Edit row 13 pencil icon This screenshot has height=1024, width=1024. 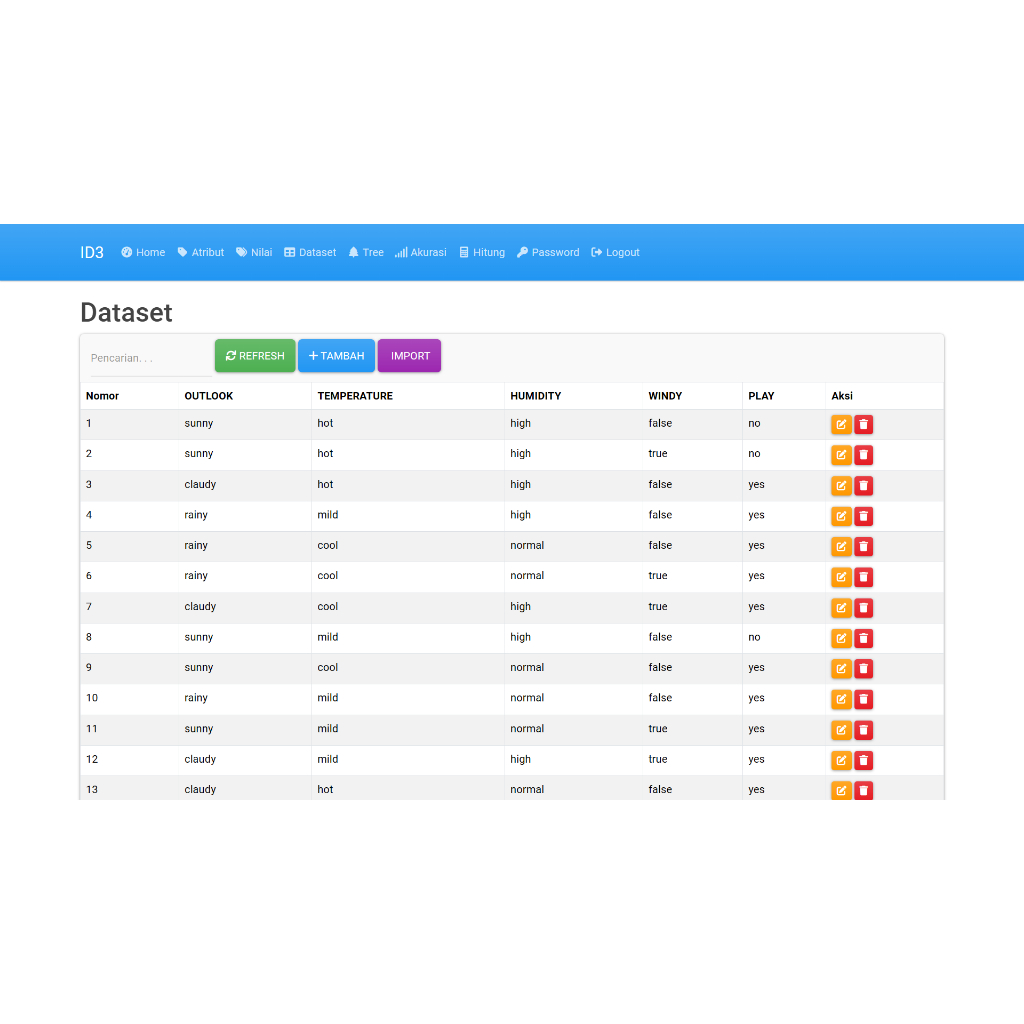click(841, 790)
